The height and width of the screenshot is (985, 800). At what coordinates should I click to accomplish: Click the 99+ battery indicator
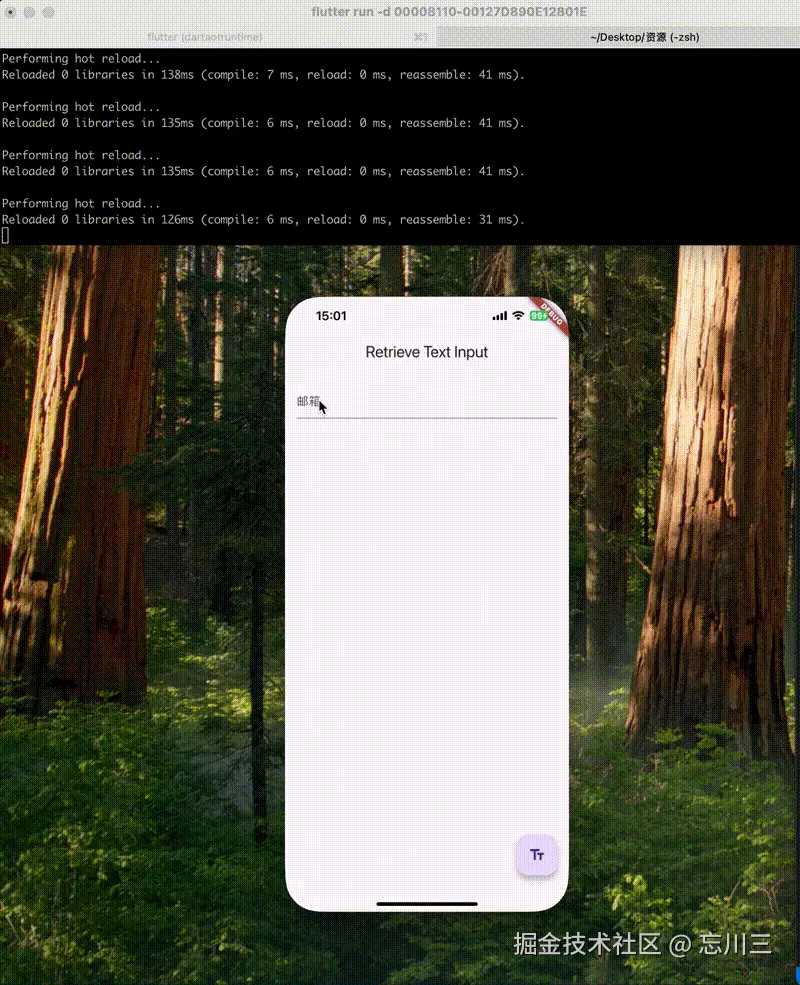coord(537,315)
